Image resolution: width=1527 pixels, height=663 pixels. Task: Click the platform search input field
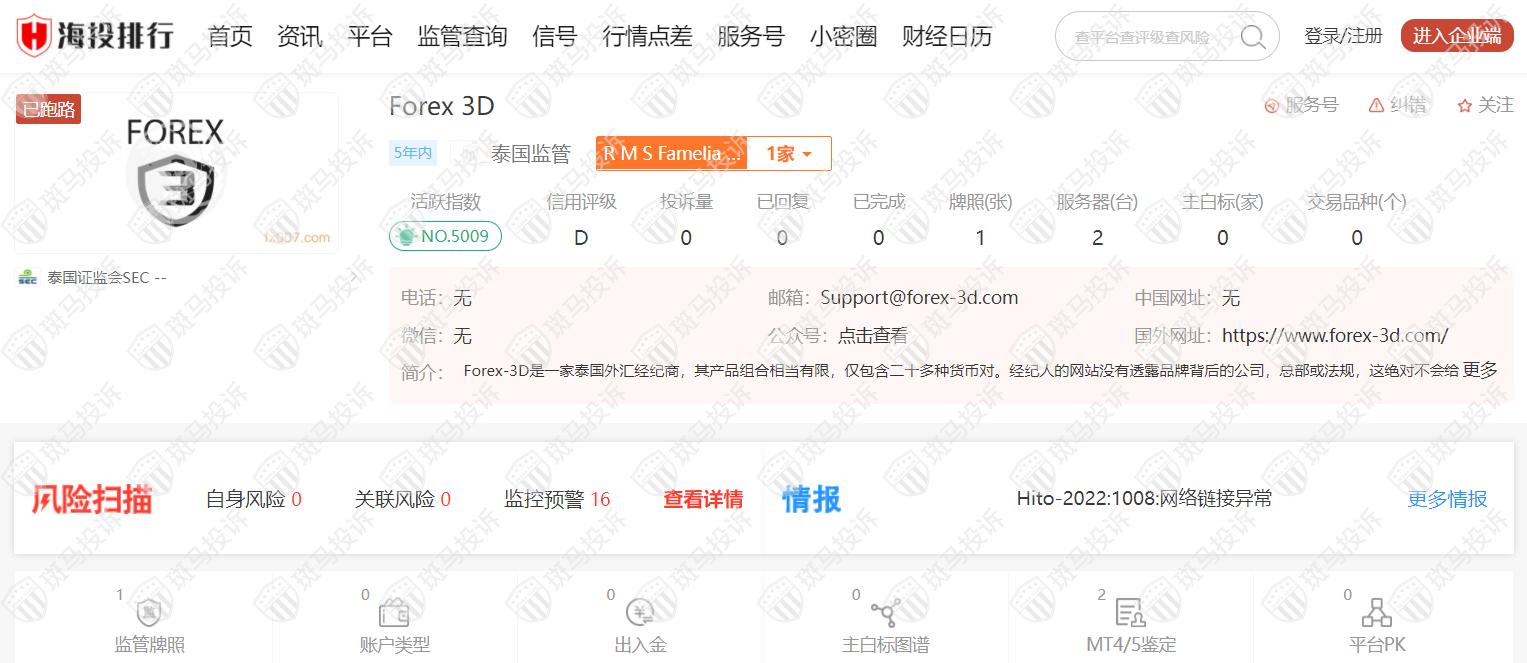pos(1143,37)
